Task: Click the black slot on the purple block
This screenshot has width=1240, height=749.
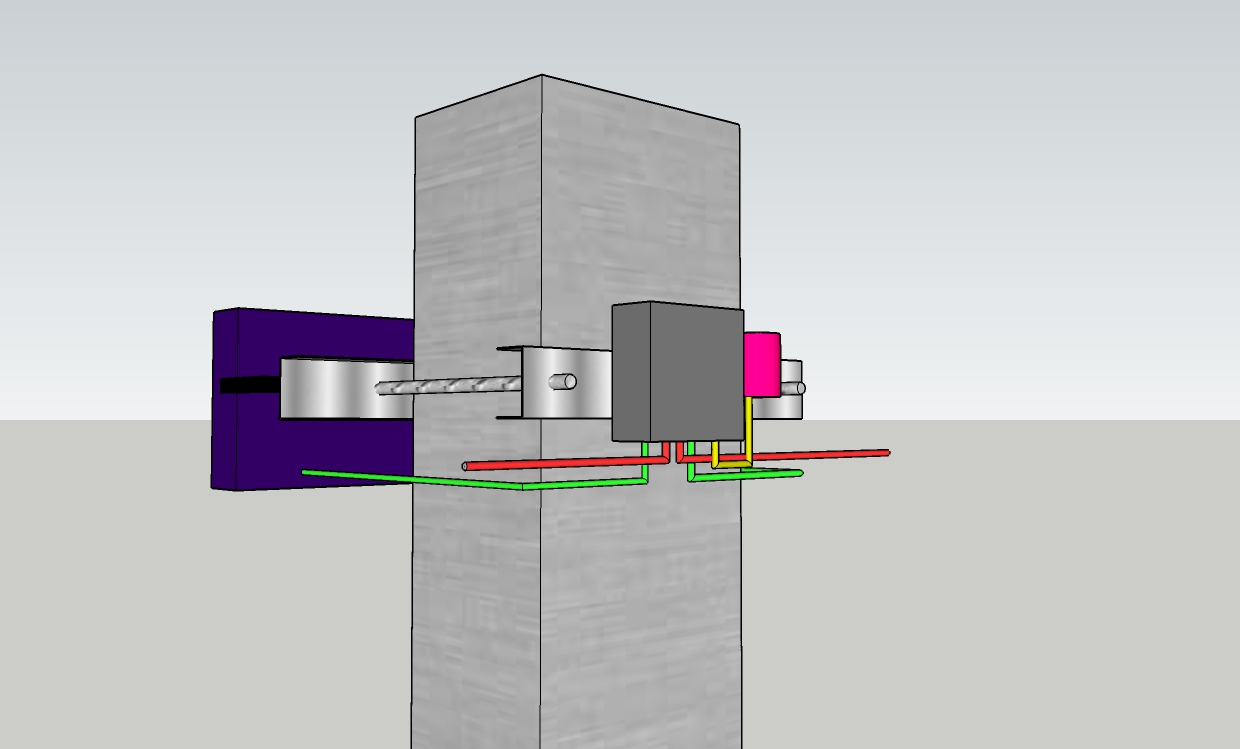Action: (x=249, y=385)
